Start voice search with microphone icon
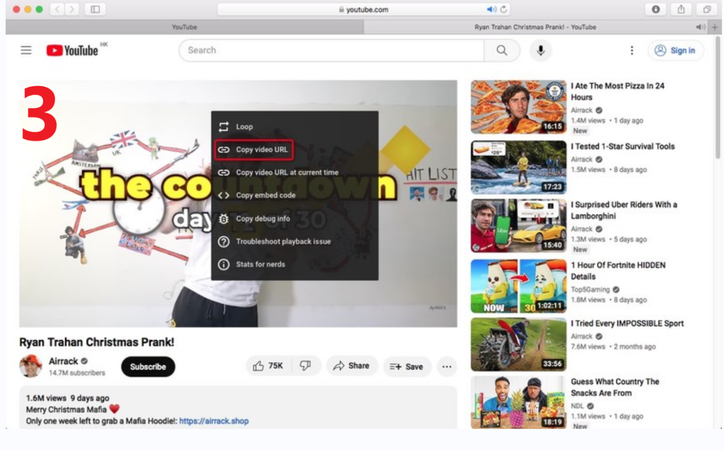 [x=541, y=50]
